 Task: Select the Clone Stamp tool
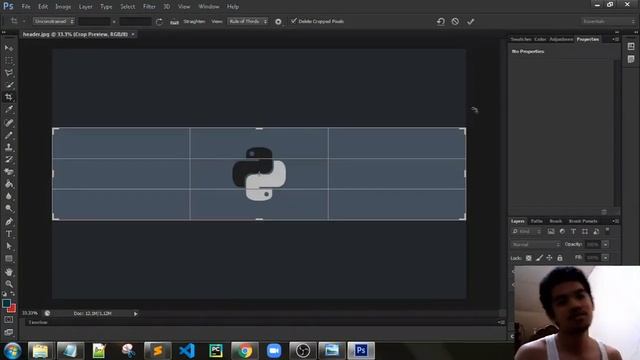click(9, 147)
